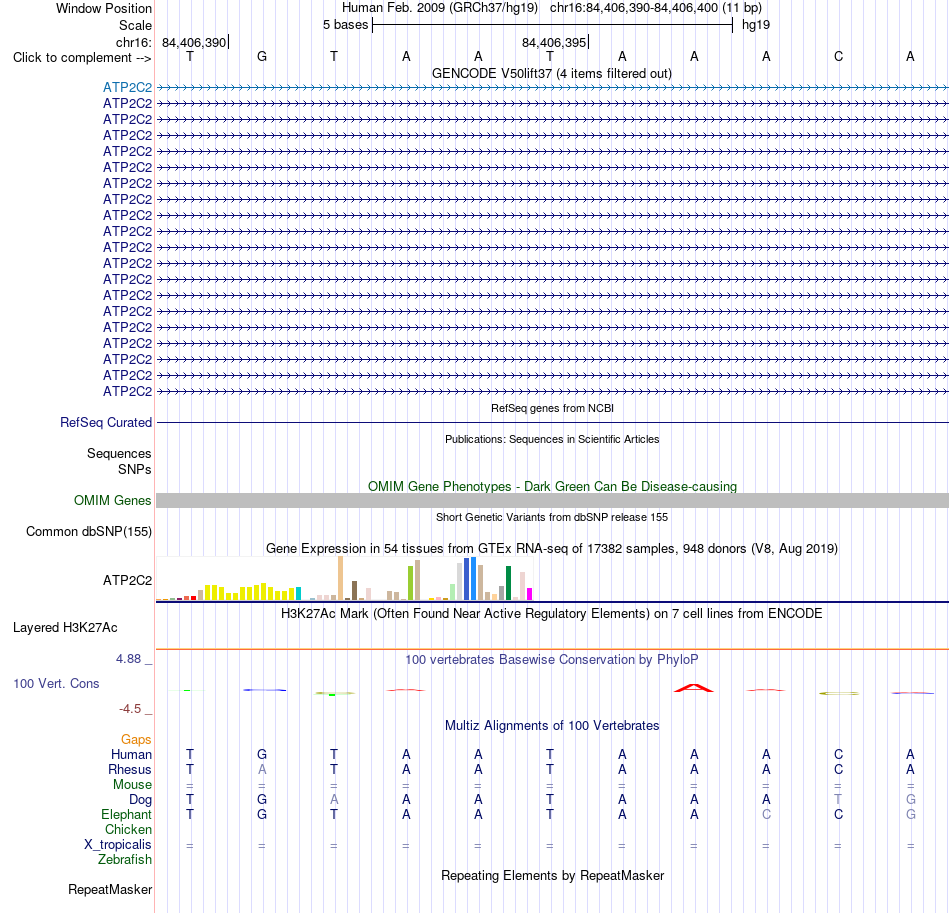Viewport: 950px width, 913px height.
Task: Click 'Repeating Elements by RepeatMasker' title
Action: point(552,875)
